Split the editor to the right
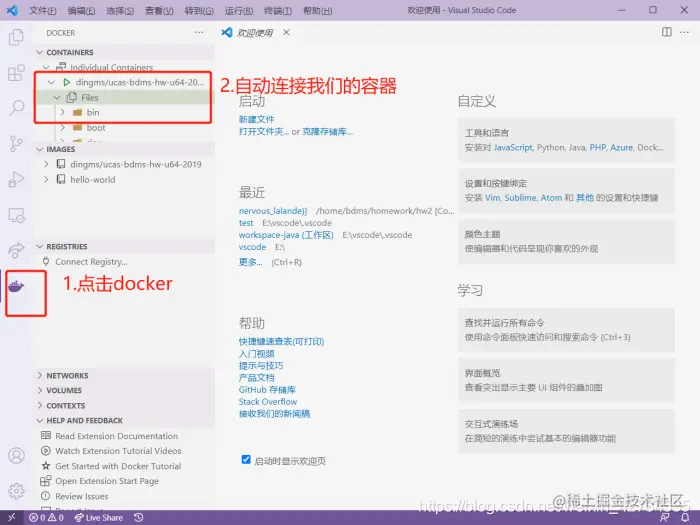This screenshot has height=525, width=700. coord(667,32)
